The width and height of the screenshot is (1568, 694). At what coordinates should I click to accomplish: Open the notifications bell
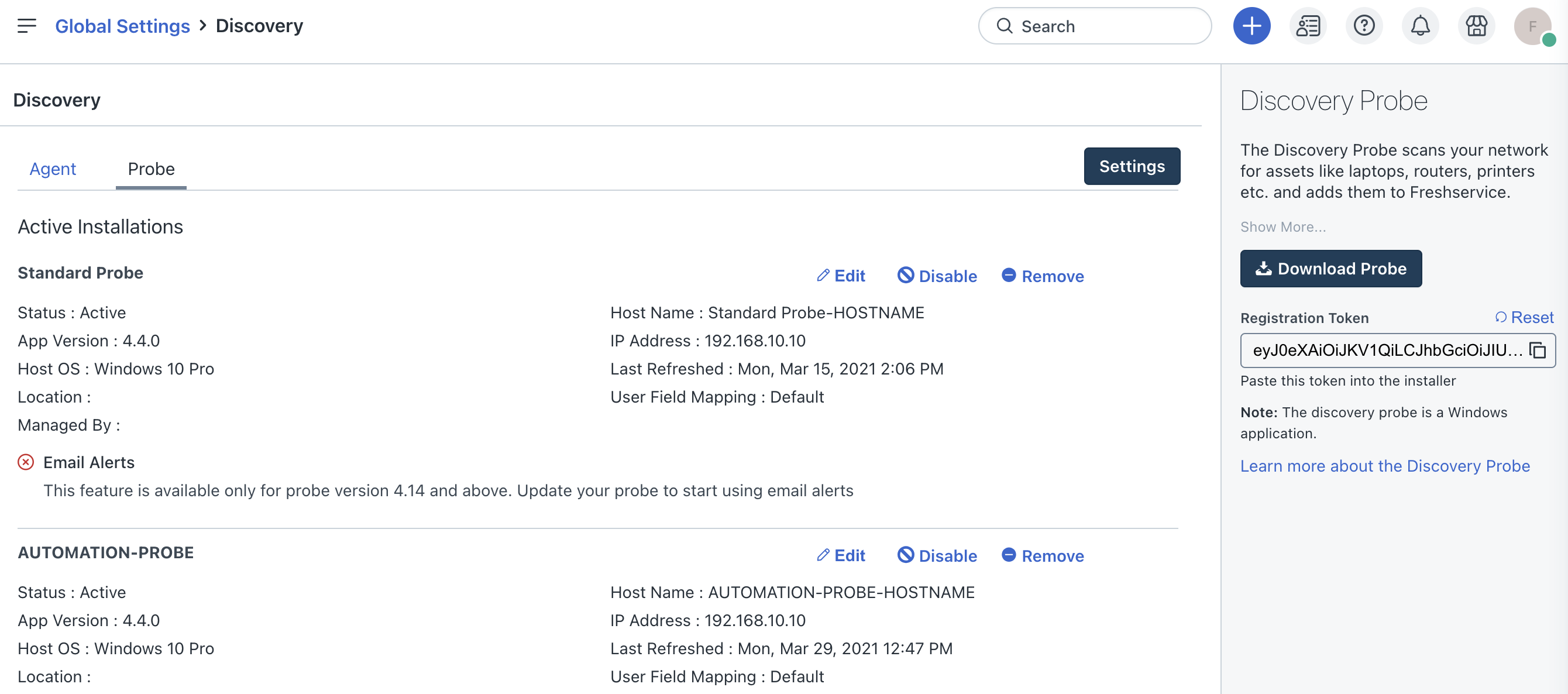click(x=1419, y=26)
